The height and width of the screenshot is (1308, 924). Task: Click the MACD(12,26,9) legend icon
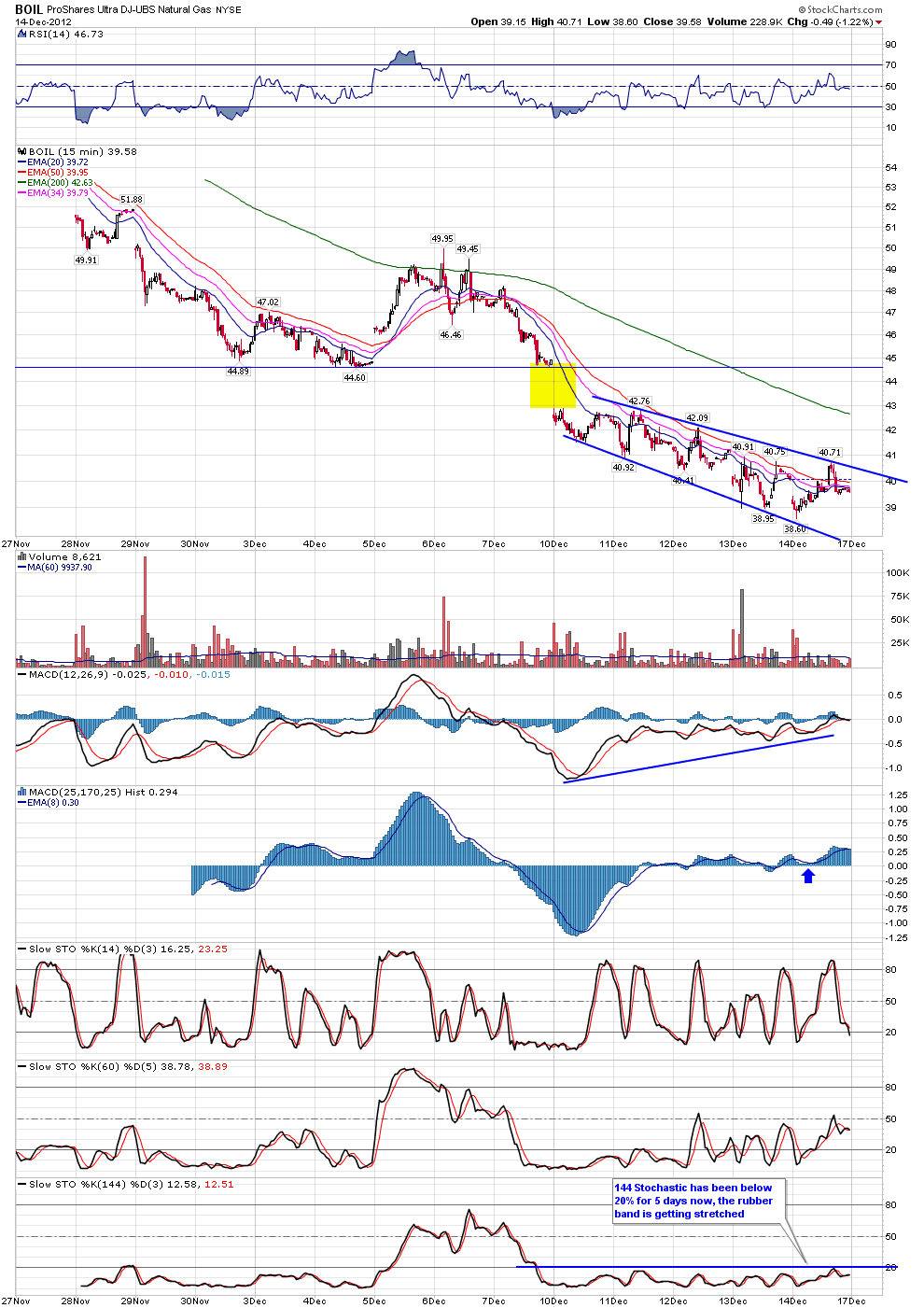22,674
